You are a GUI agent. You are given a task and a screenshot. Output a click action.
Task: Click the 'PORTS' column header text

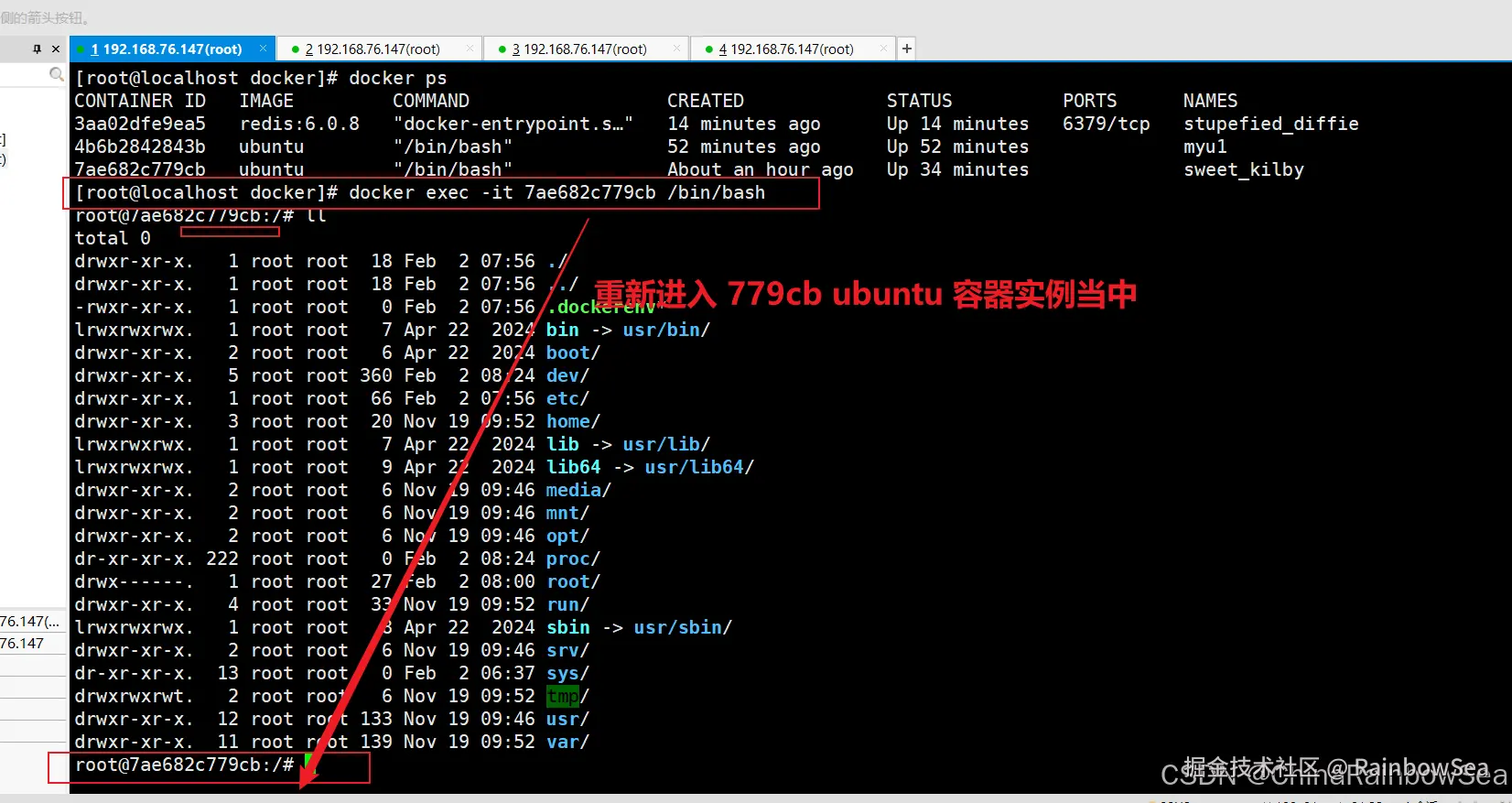[1090, 101]
